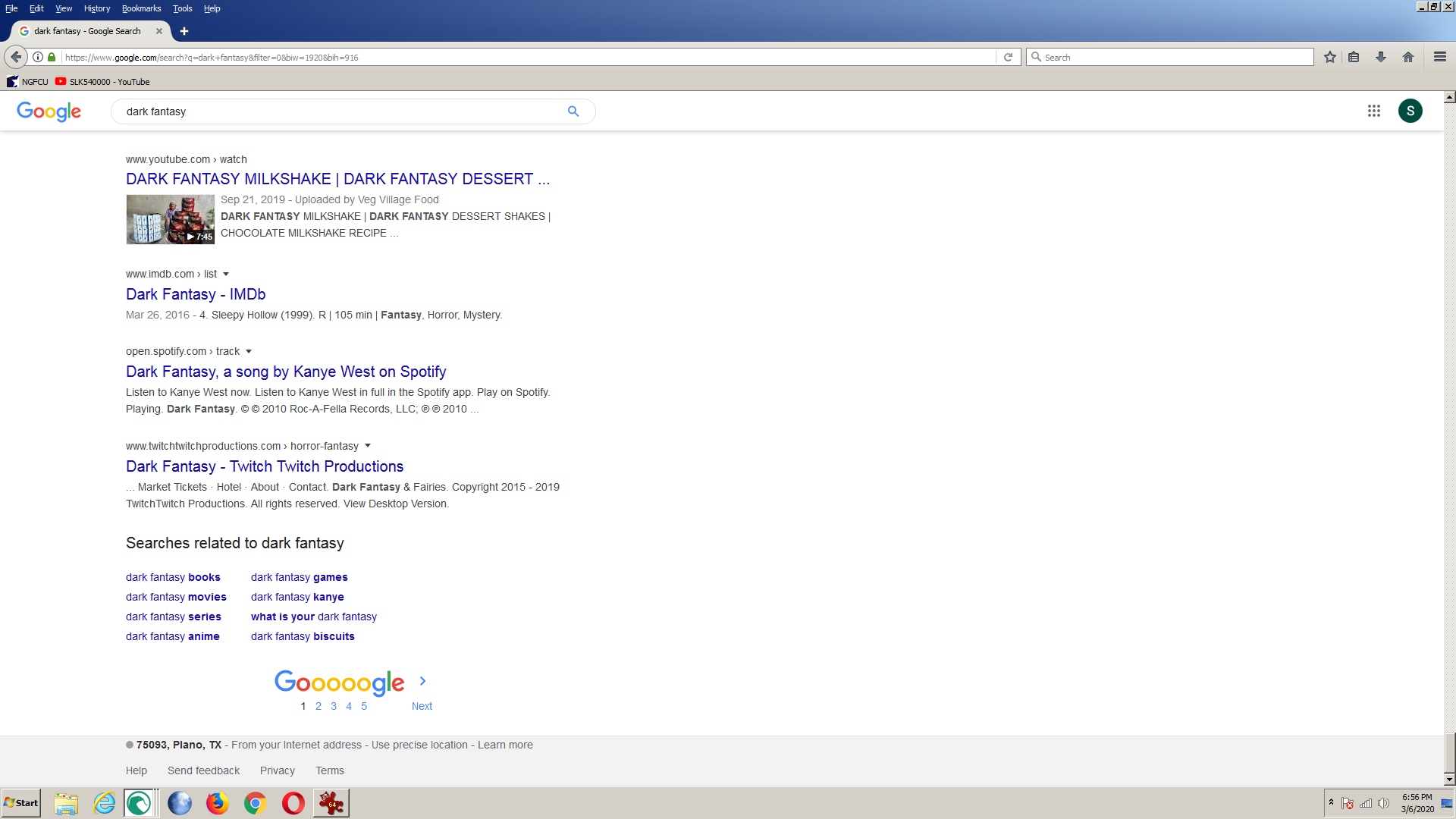Click Next results link

(x=422, y=706)
